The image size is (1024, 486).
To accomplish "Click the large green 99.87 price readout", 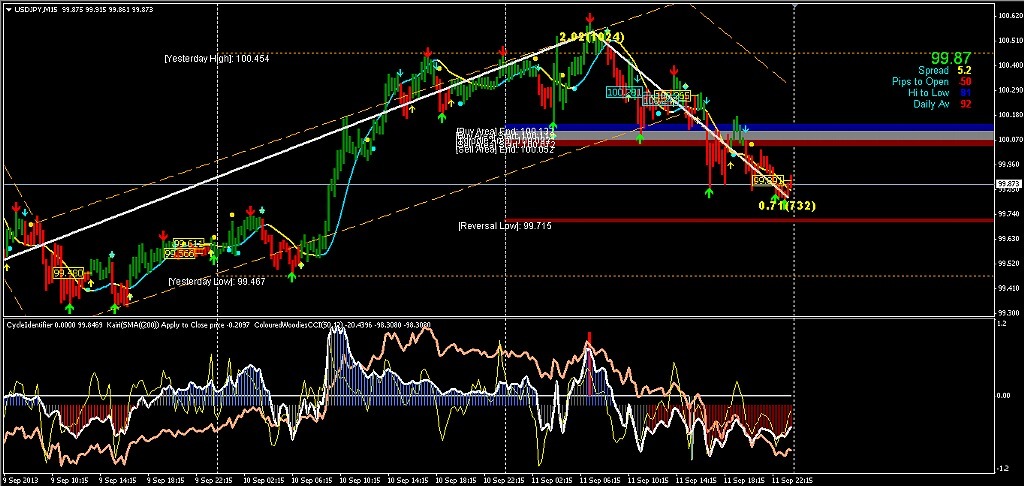I will (x=951, y=58).
